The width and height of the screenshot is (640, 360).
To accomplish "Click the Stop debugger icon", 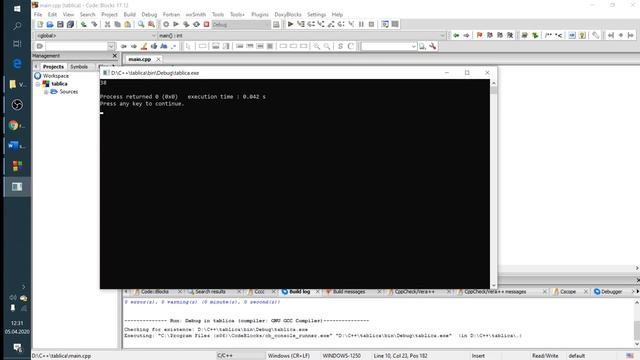I will pyautogui.click(x=371, y=24).
